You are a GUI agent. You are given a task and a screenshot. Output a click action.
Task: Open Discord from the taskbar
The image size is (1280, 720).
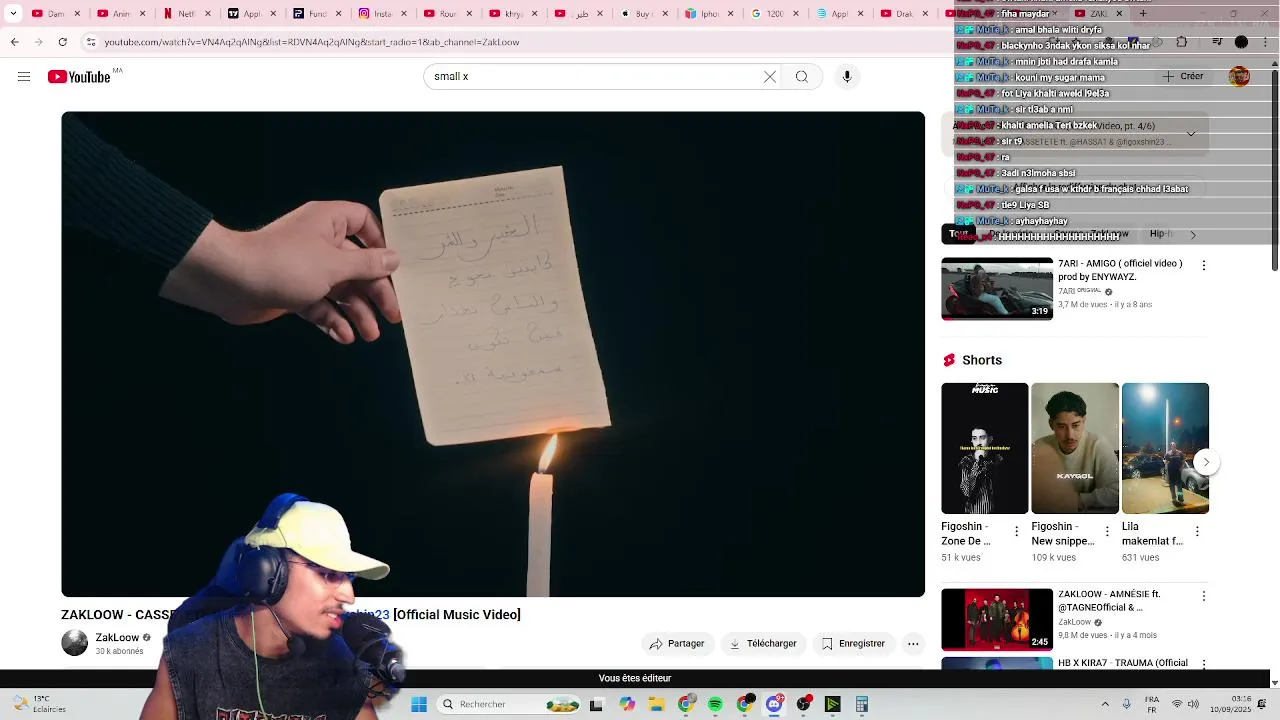tap(774, 705)
